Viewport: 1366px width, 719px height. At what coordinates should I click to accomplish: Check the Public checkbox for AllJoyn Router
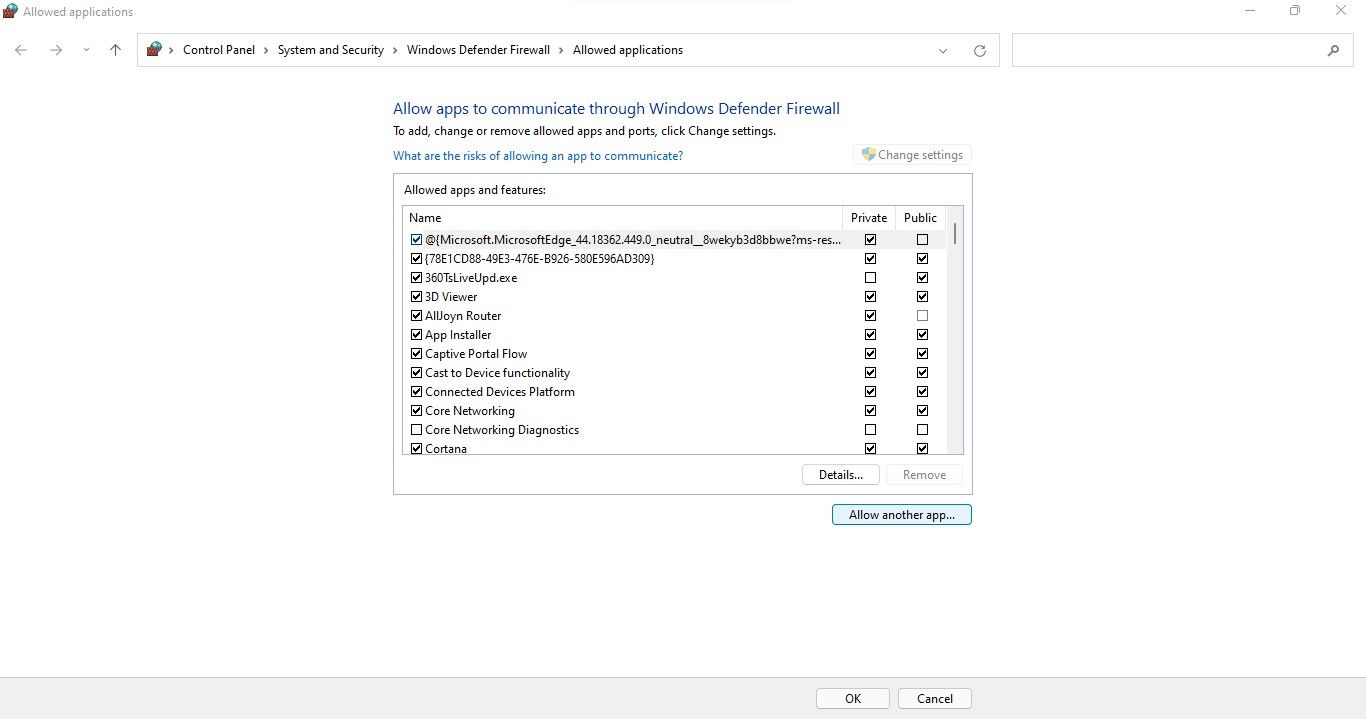922,315
